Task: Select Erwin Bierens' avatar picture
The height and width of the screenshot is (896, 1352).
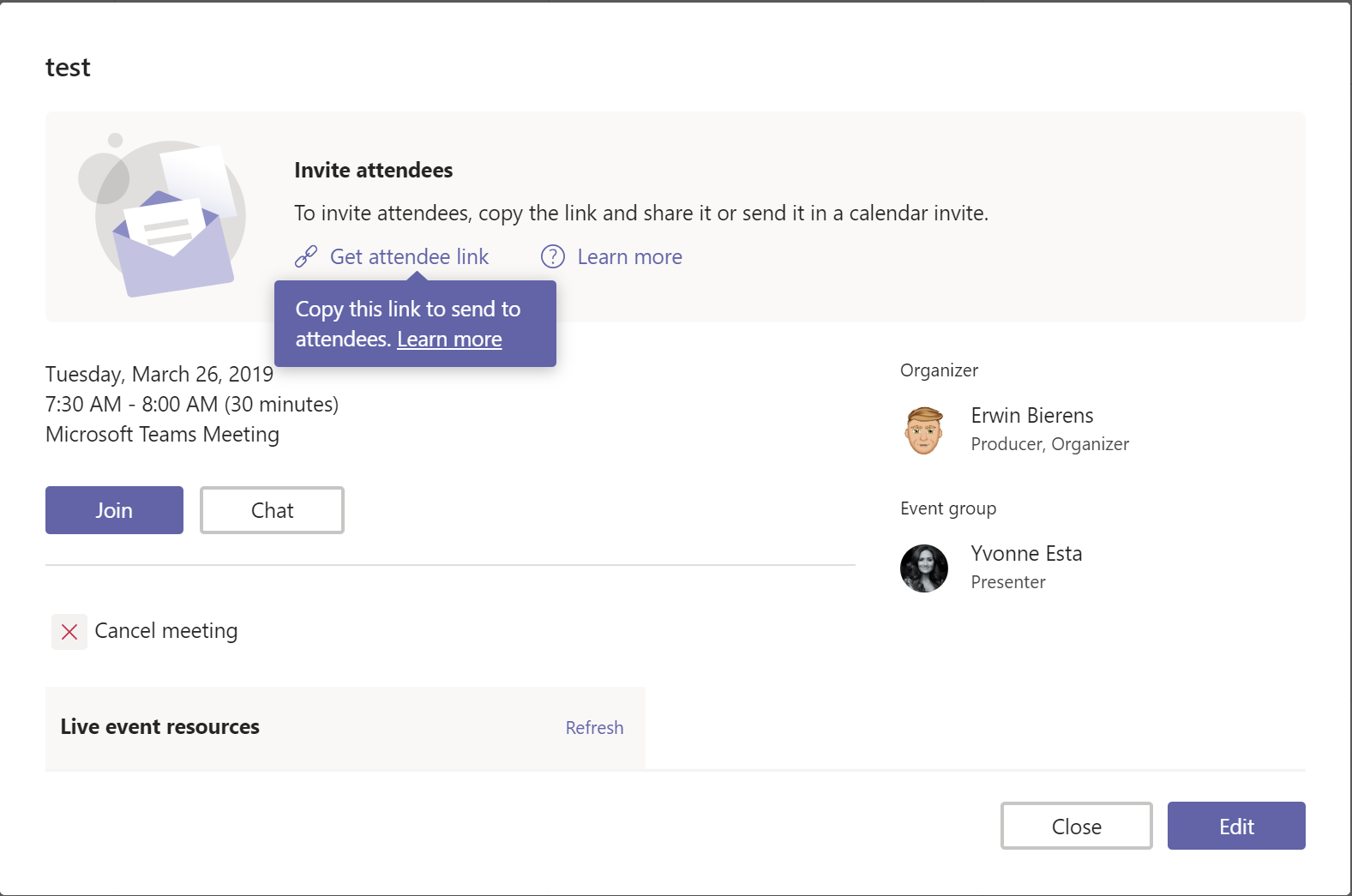Action: pos(924,430)
